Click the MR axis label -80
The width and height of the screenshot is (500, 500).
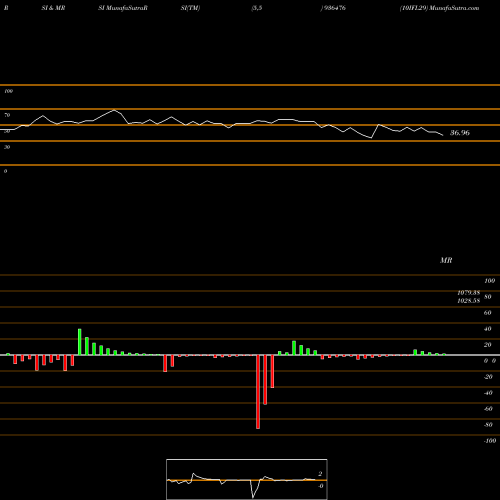click(x=488, y=425)
